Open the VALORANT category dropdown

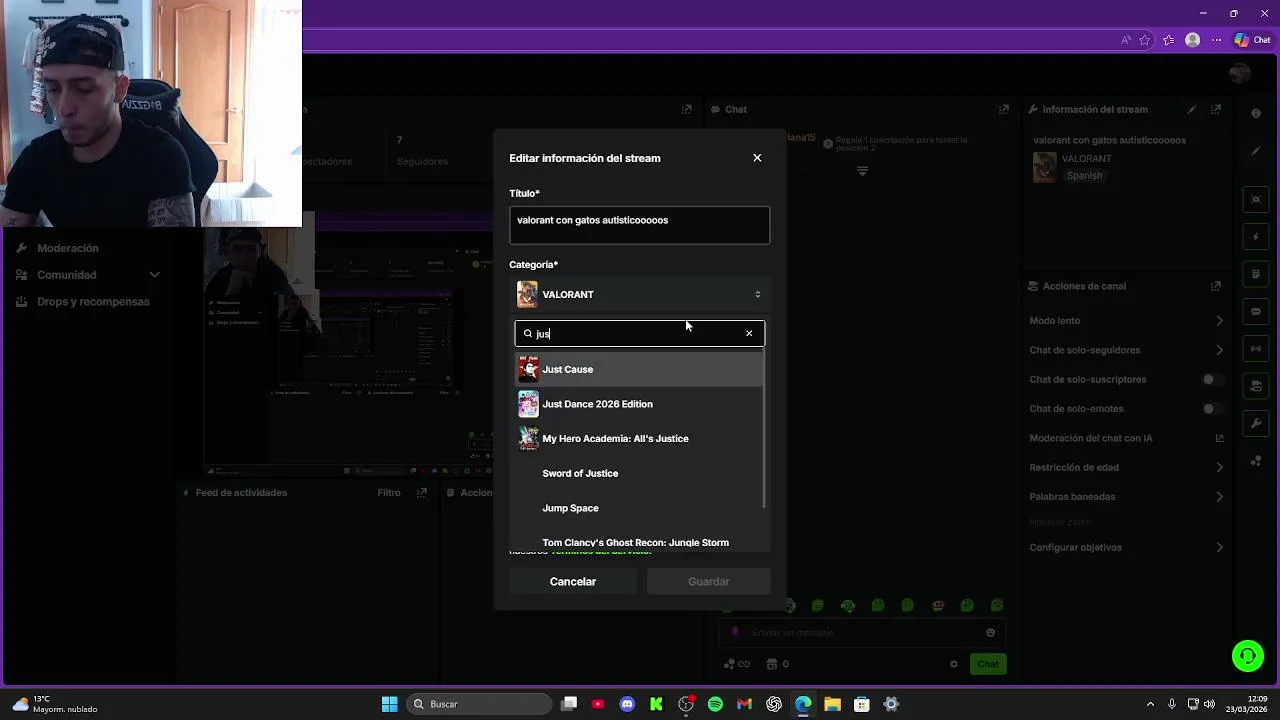click(639, 294)
